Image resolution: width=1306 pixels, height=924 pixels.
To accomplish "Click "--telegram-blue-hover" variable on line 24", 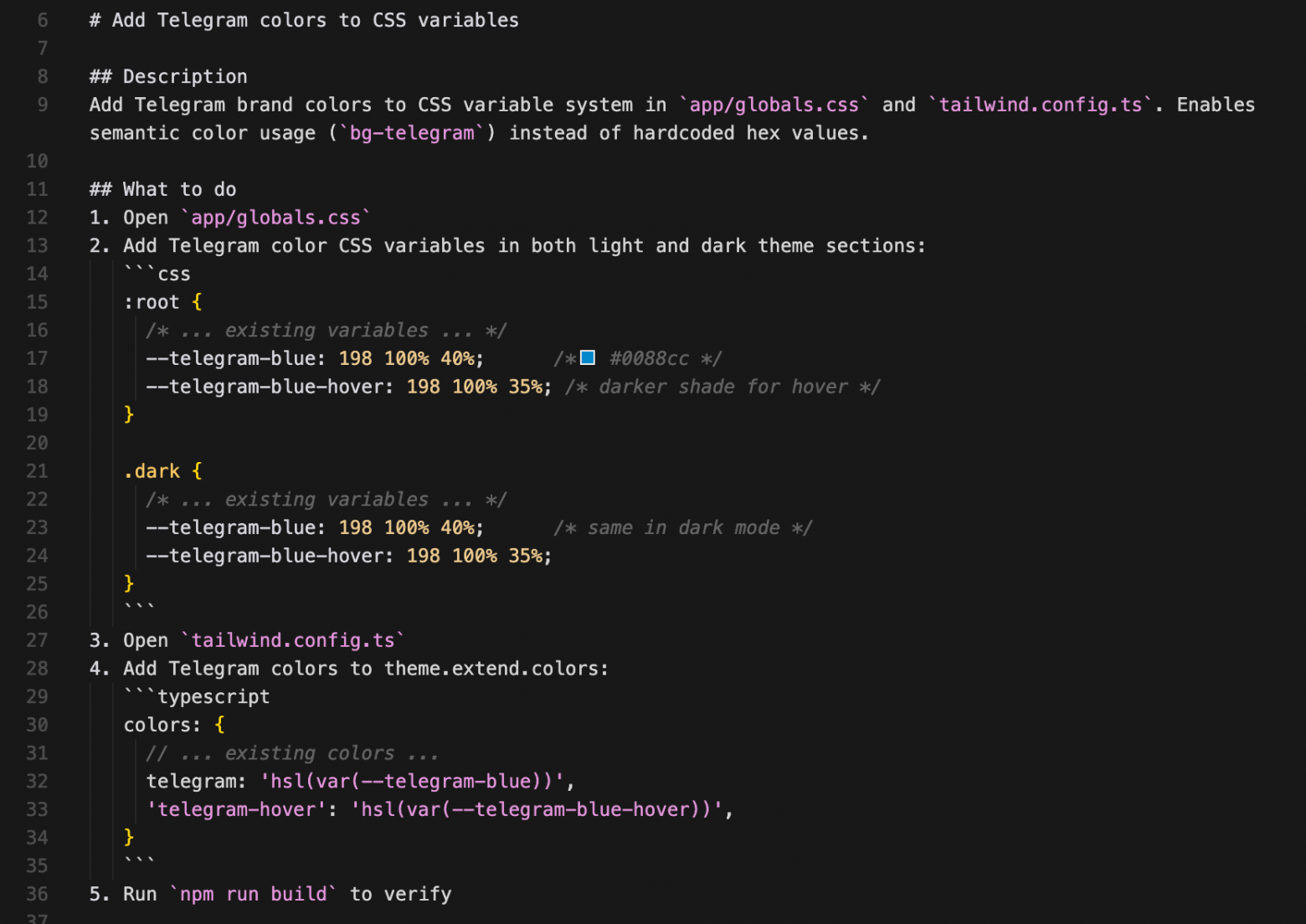I will click(x=265, y=556).
